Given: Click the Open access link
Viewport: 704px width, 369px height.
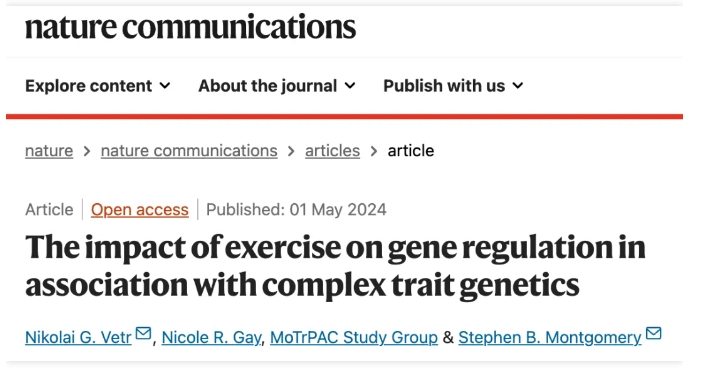Looking at the screenshot, I should click(140, 210).
